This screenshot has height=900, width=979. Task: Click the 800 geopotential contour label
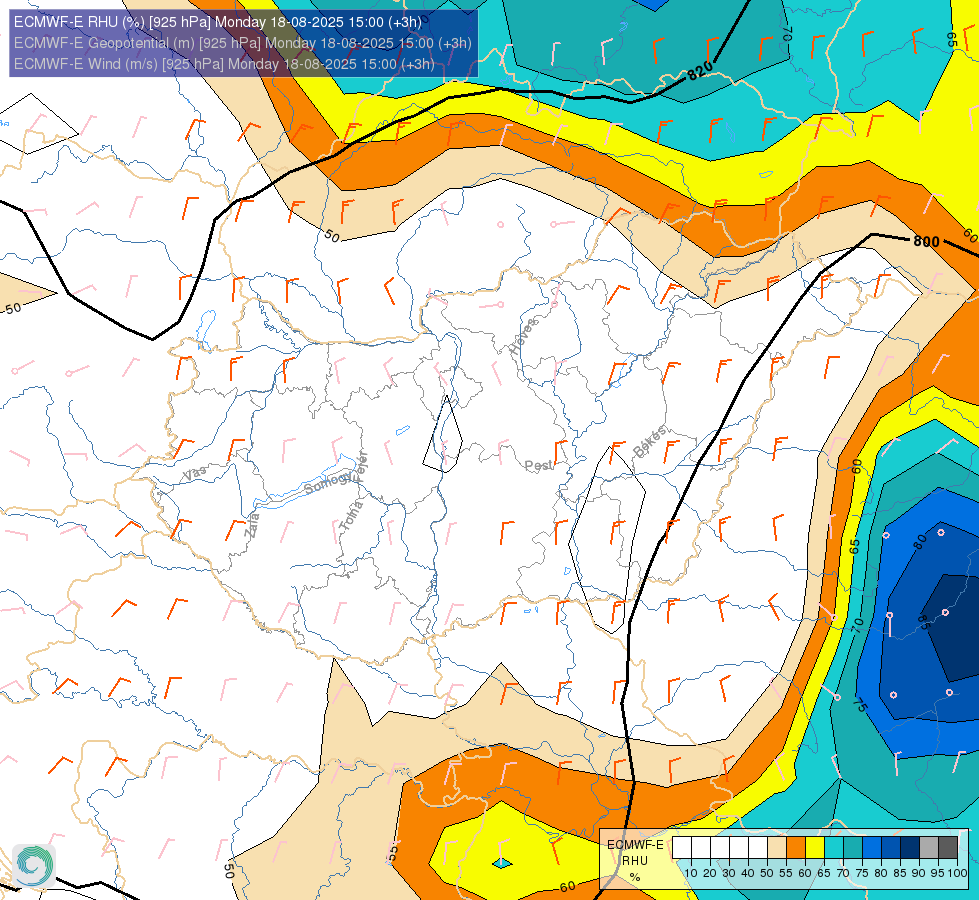[x=926, y=241]
